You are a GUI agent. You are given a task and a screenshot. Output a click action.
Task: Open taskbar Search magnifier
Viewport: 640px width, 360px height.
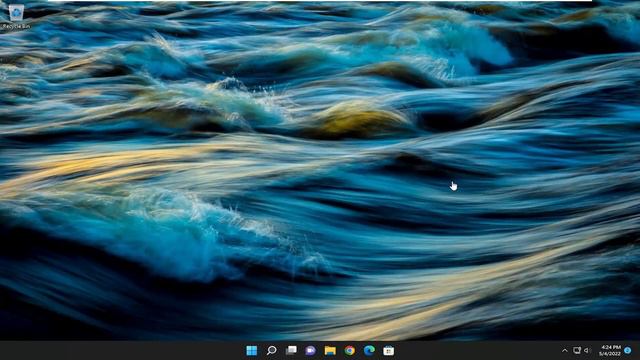point(271,350)
